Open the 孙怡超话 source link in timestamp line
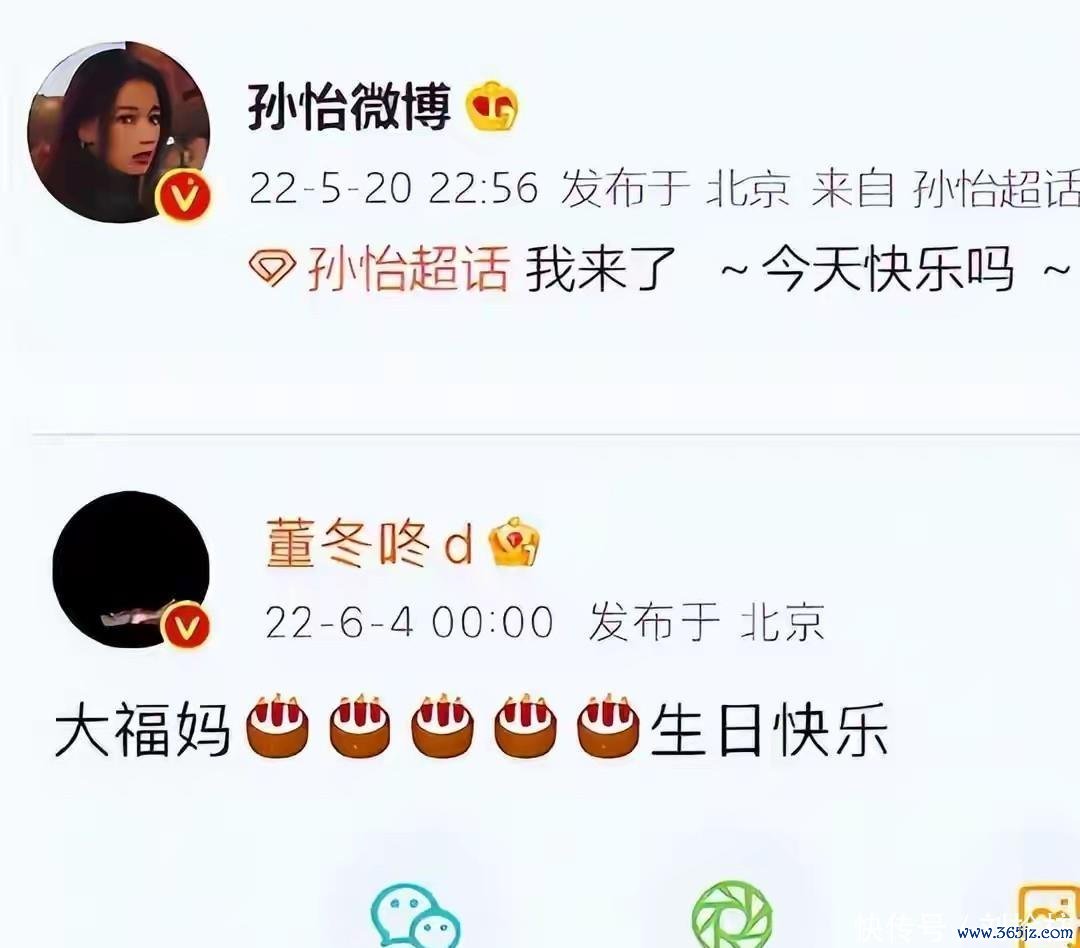 (996, 188)
